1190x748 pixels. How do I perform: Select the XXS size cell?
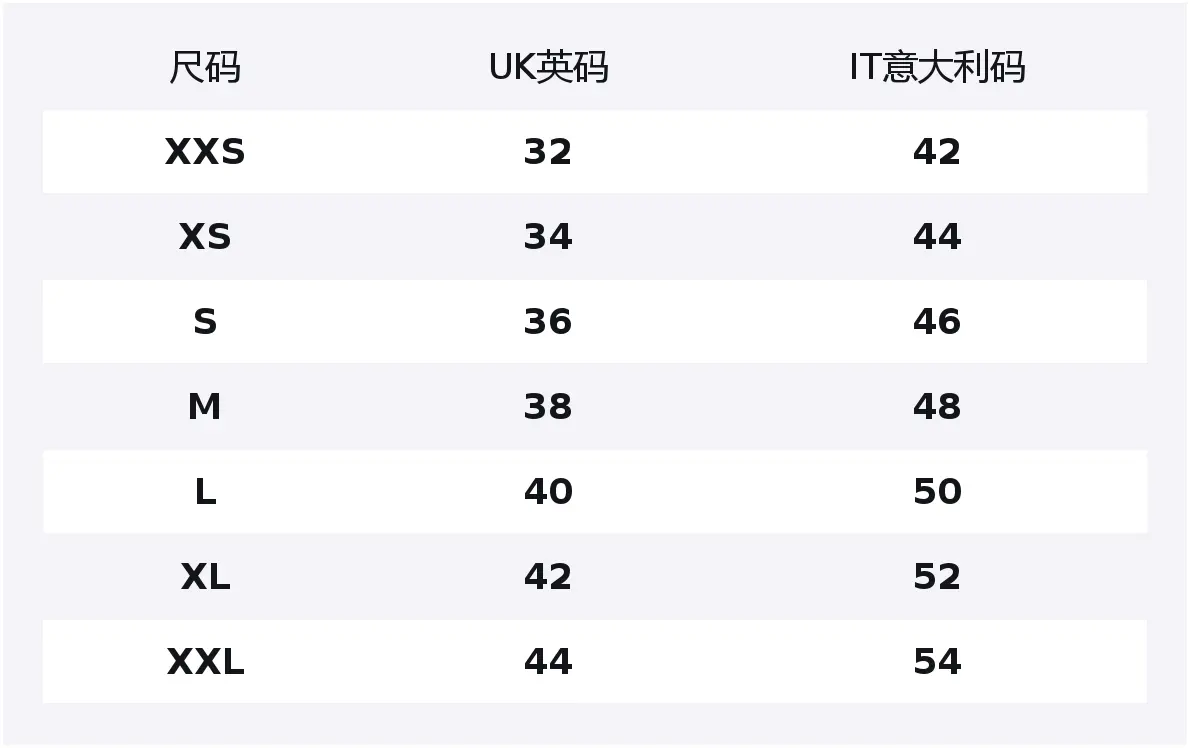(205, 152)
